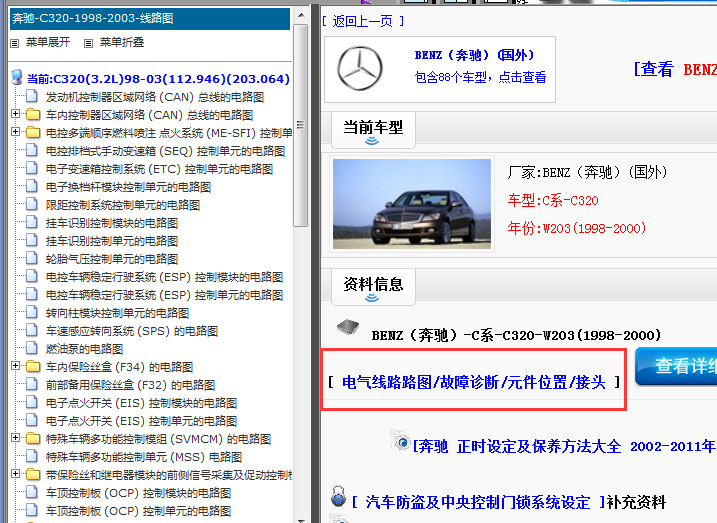Open 特殊车辆多功能控制单元 (MSS) 电路图
This screenshot has width=717, height=523.
pyautogui.click(x=144, y=457)
